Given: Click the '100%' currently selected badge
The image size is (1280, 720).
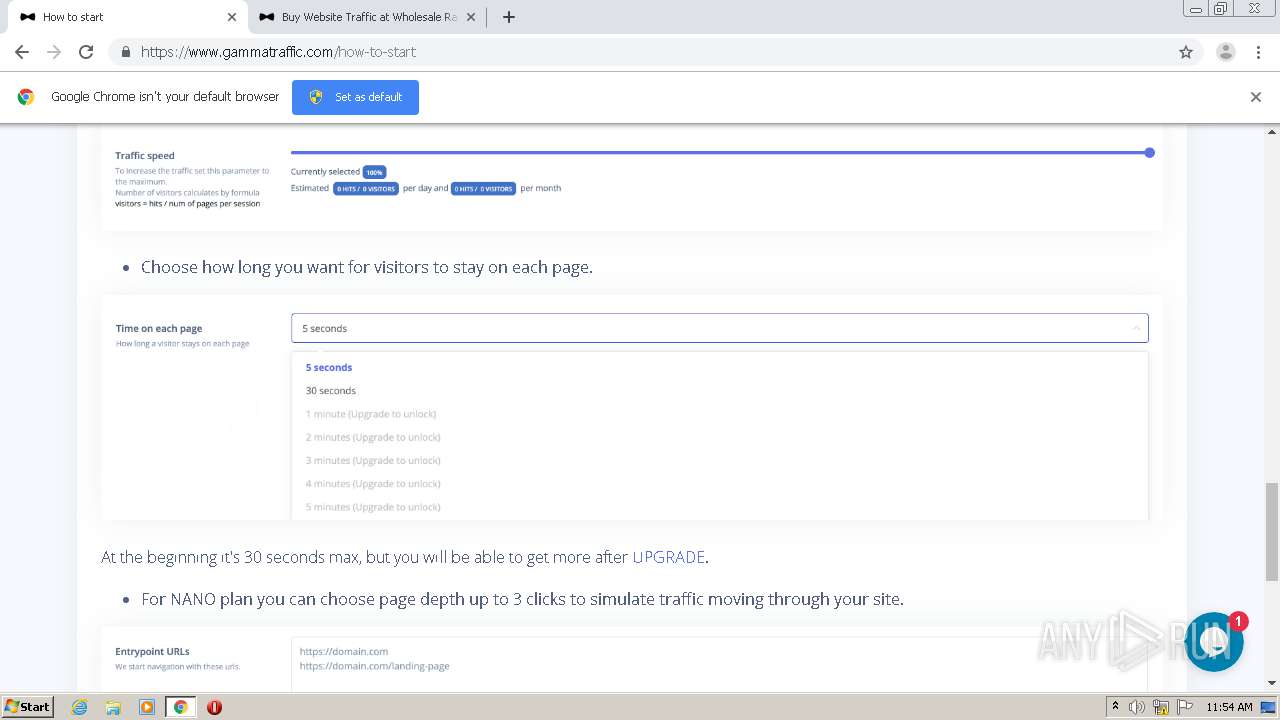Looking at the screenshot, I should pos(374,172).
